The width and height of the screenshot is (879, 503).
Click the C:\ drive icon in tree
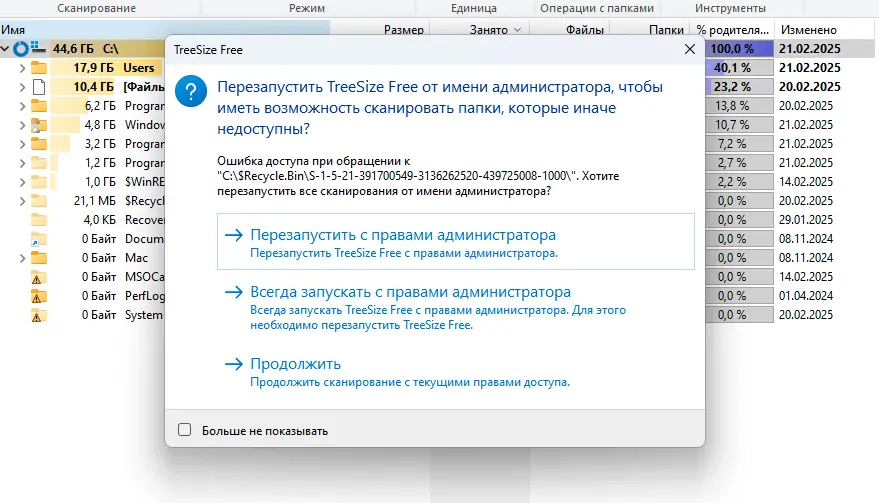(38, 48)
